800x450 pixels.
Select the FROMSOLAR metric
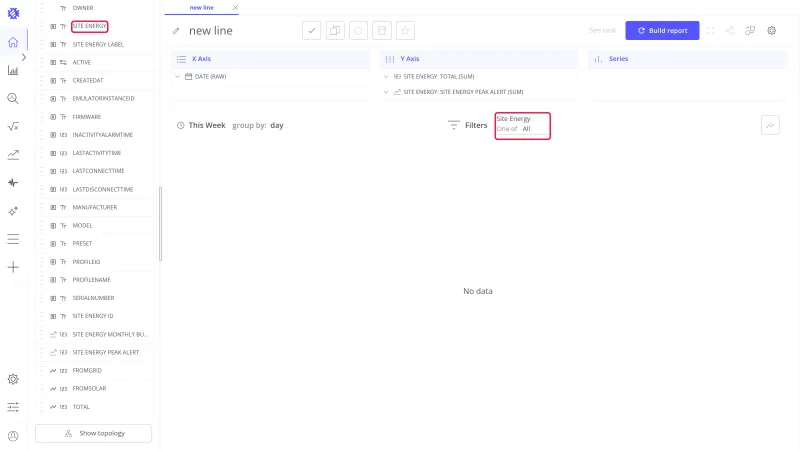pyautogui.click(x=89, y=388)
